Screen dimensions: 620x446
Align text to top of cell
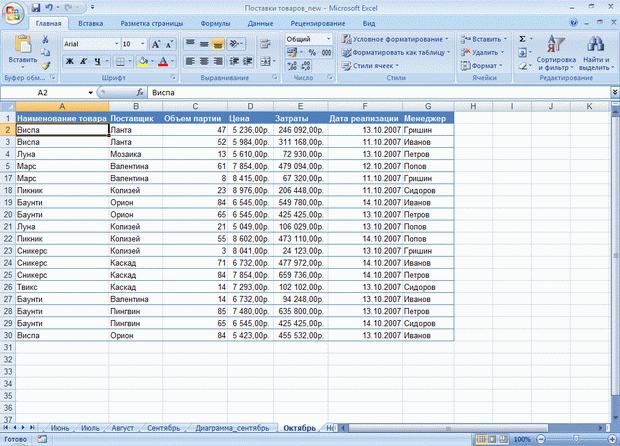(191, 43)
